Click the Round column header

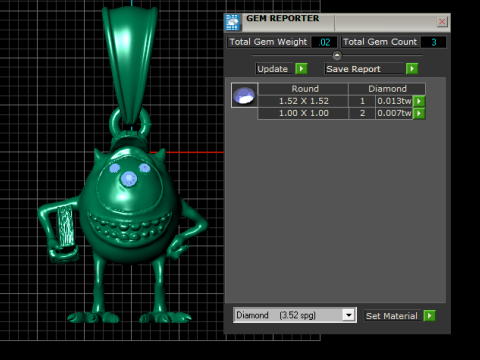(303, 89)
